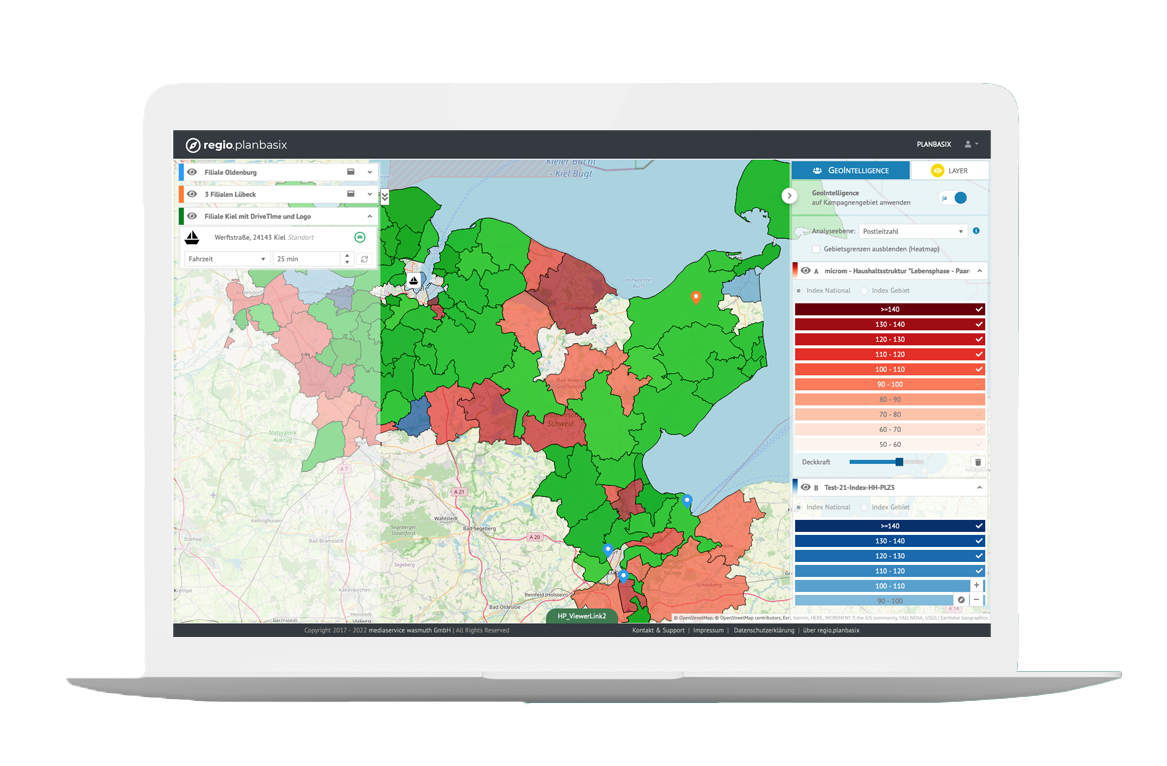Expand the Filiale Oldenburg panel
The image size is (1167, 766).
coord(369,172)
